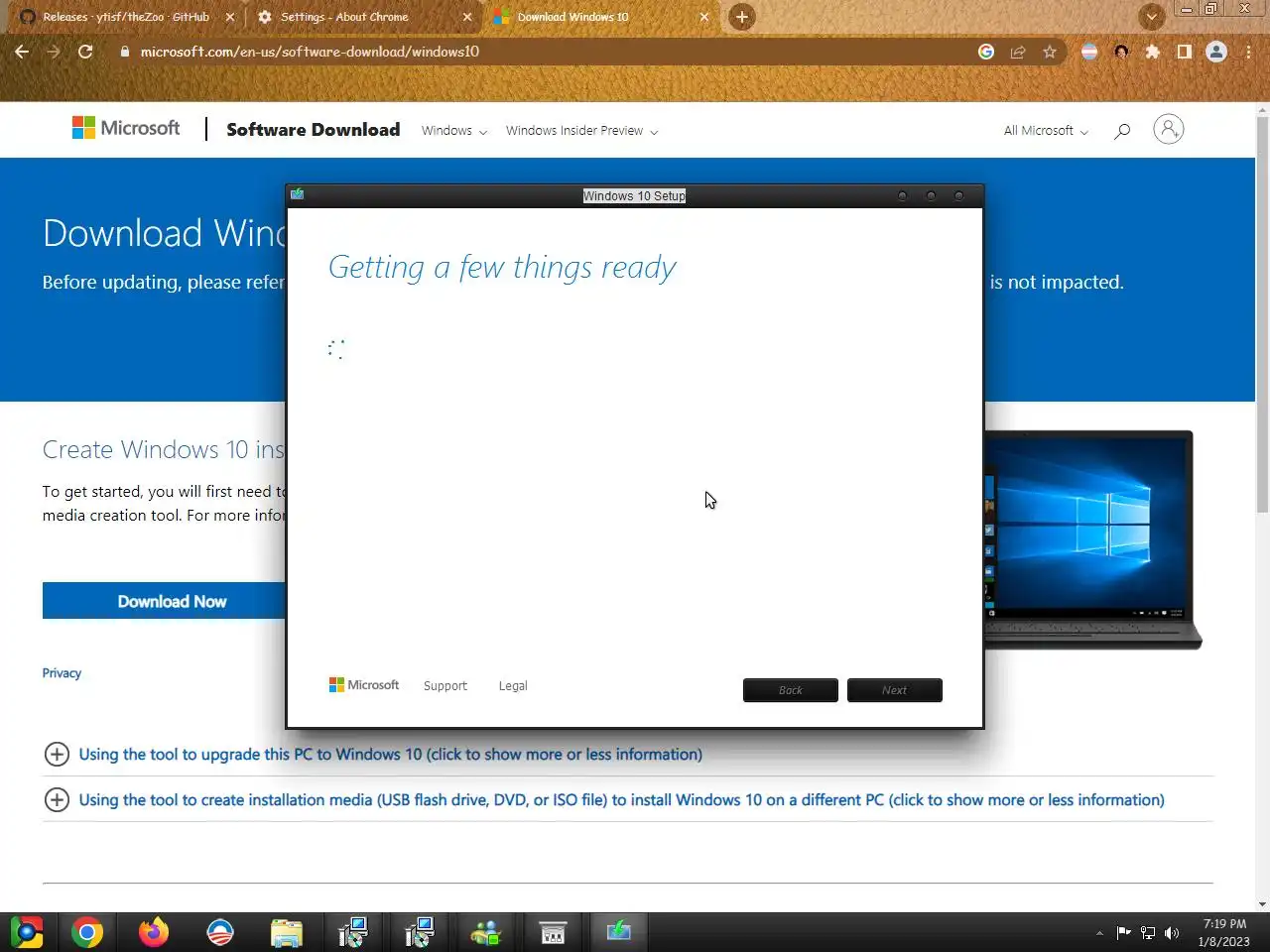Click the Microsoft logo on the page
This screenshot has width=1270, height=952.
[x=126, y=128]
